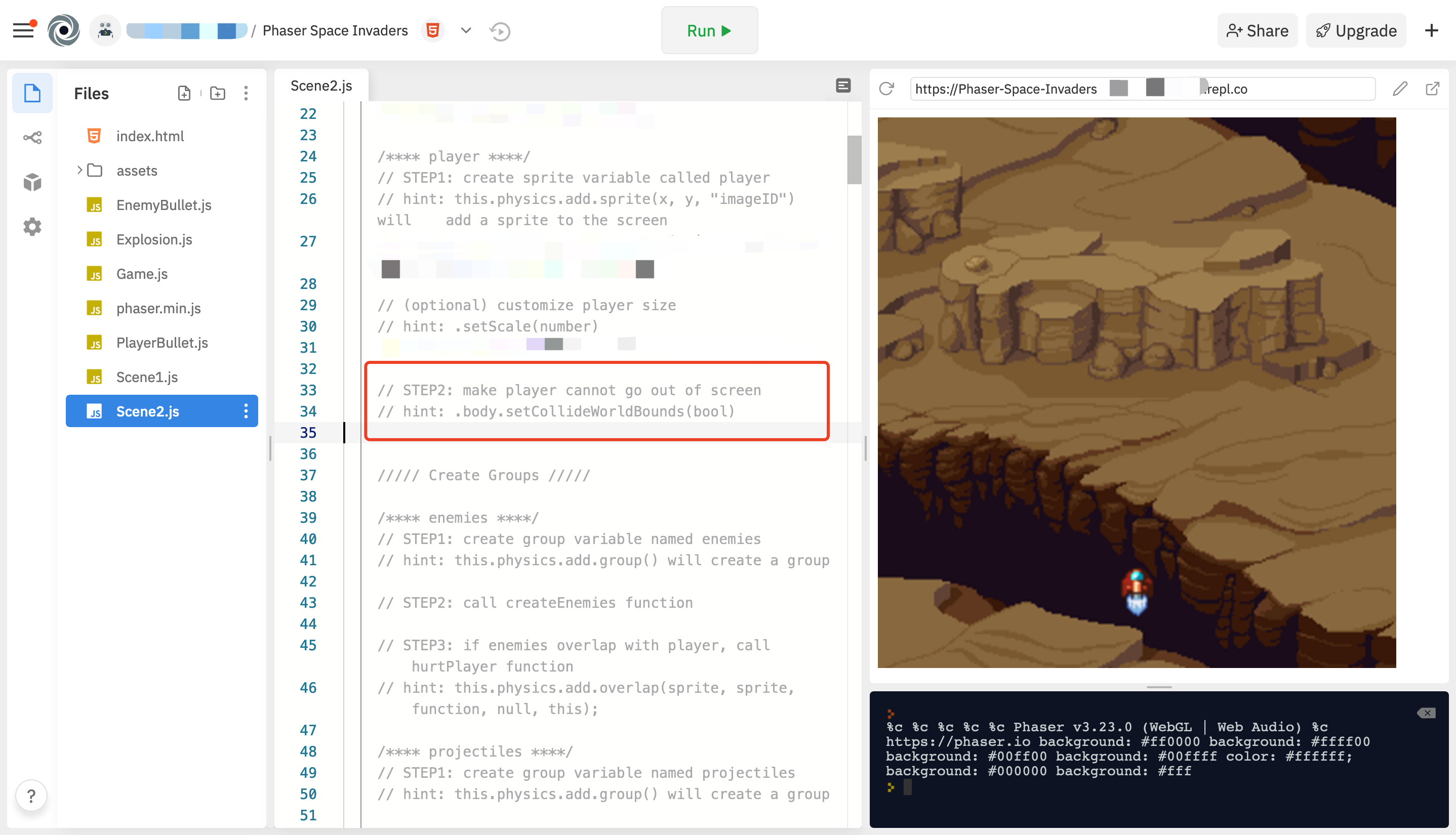Open the project name dropdown chevron
Screen dimensions: 1456x835
pyautogui.click(x=466, y=30)
